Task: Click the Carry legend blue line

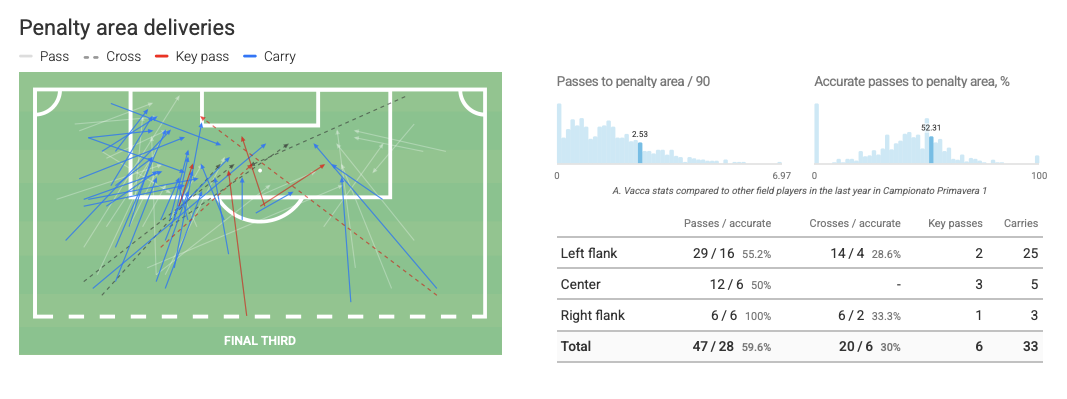Action: click(x=250, y=57)
